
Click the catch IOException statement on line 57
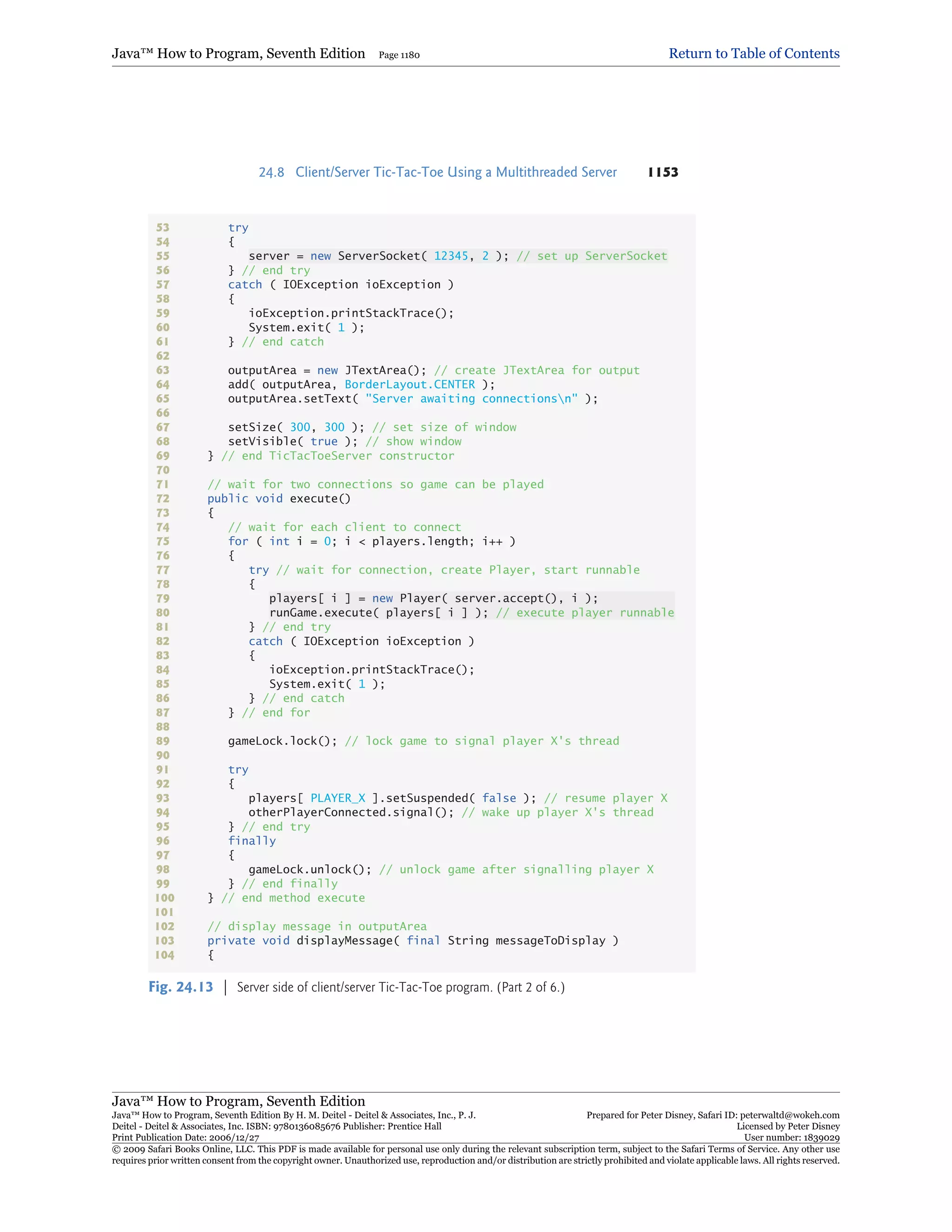pyautogui.click(x=340, y=285)
